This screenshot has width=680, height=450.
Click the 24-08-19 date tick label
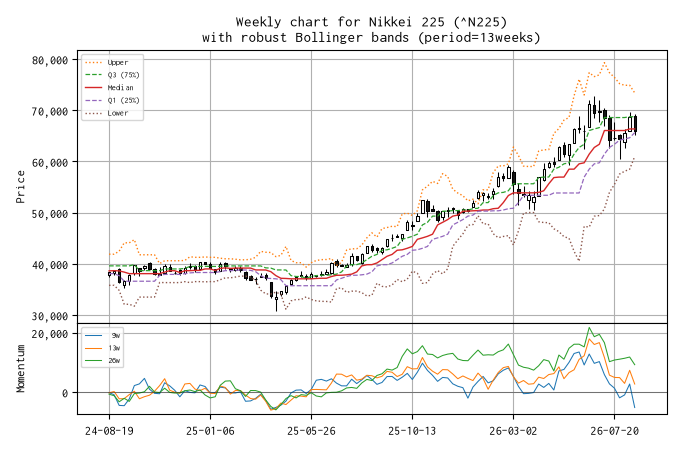click(x=109, y=431)
